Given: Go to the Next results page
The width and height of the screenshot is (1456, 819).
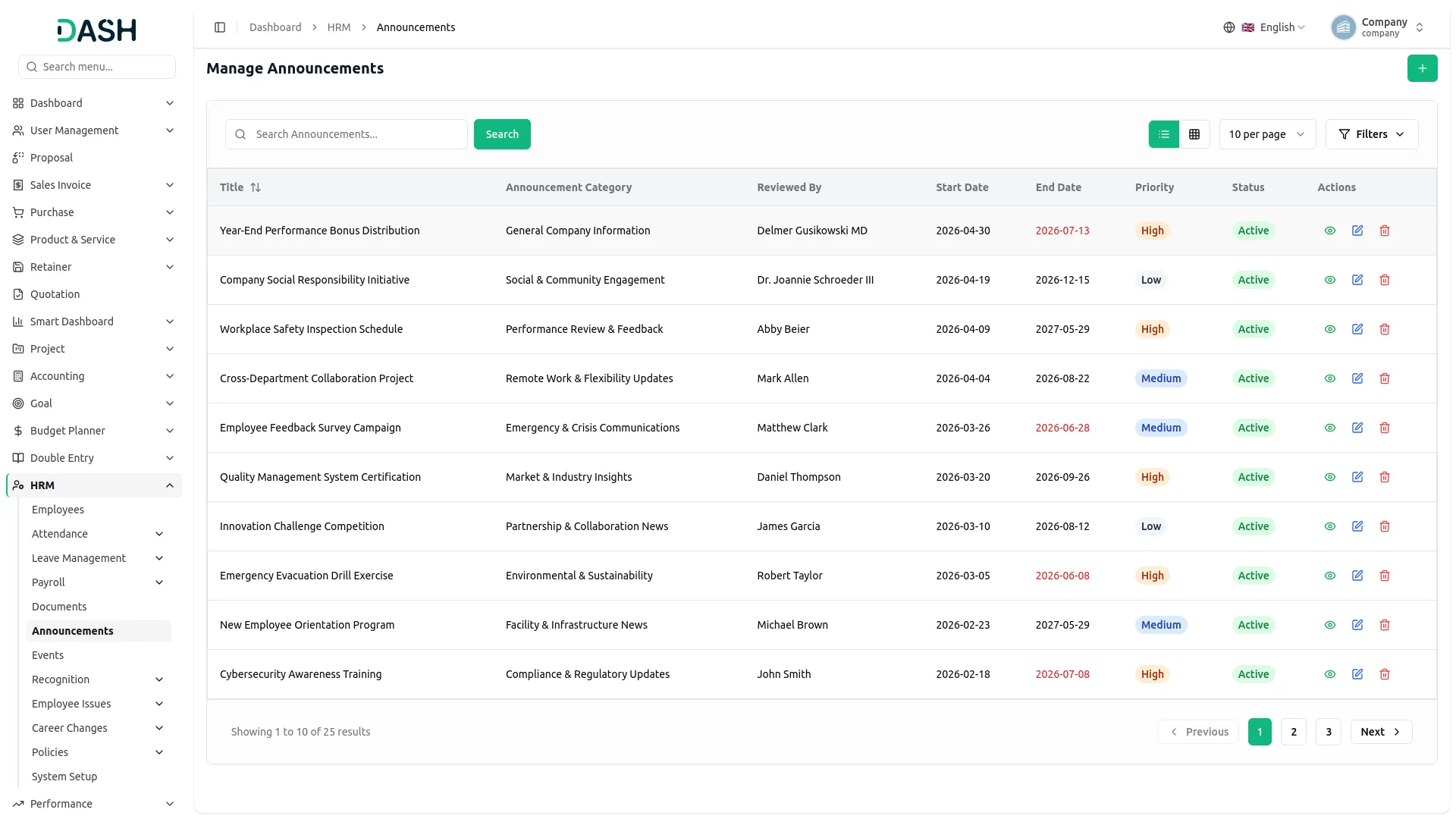Looking at the screenshot, I should pyautogui.click(x=1381, y=732).
